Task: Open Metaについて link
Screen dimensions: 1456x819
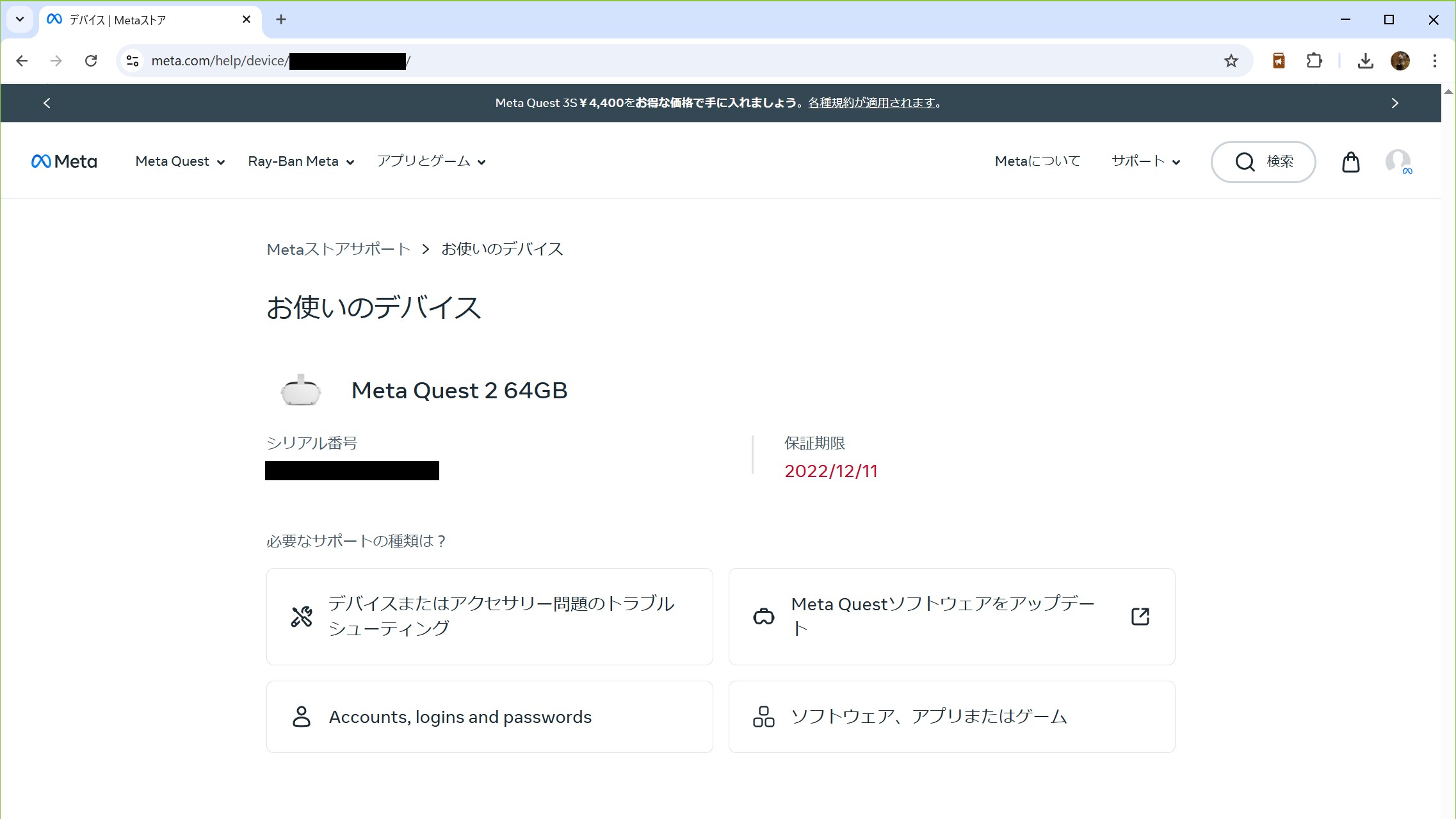Action: pyautogui.click(x=1037, y=161)
